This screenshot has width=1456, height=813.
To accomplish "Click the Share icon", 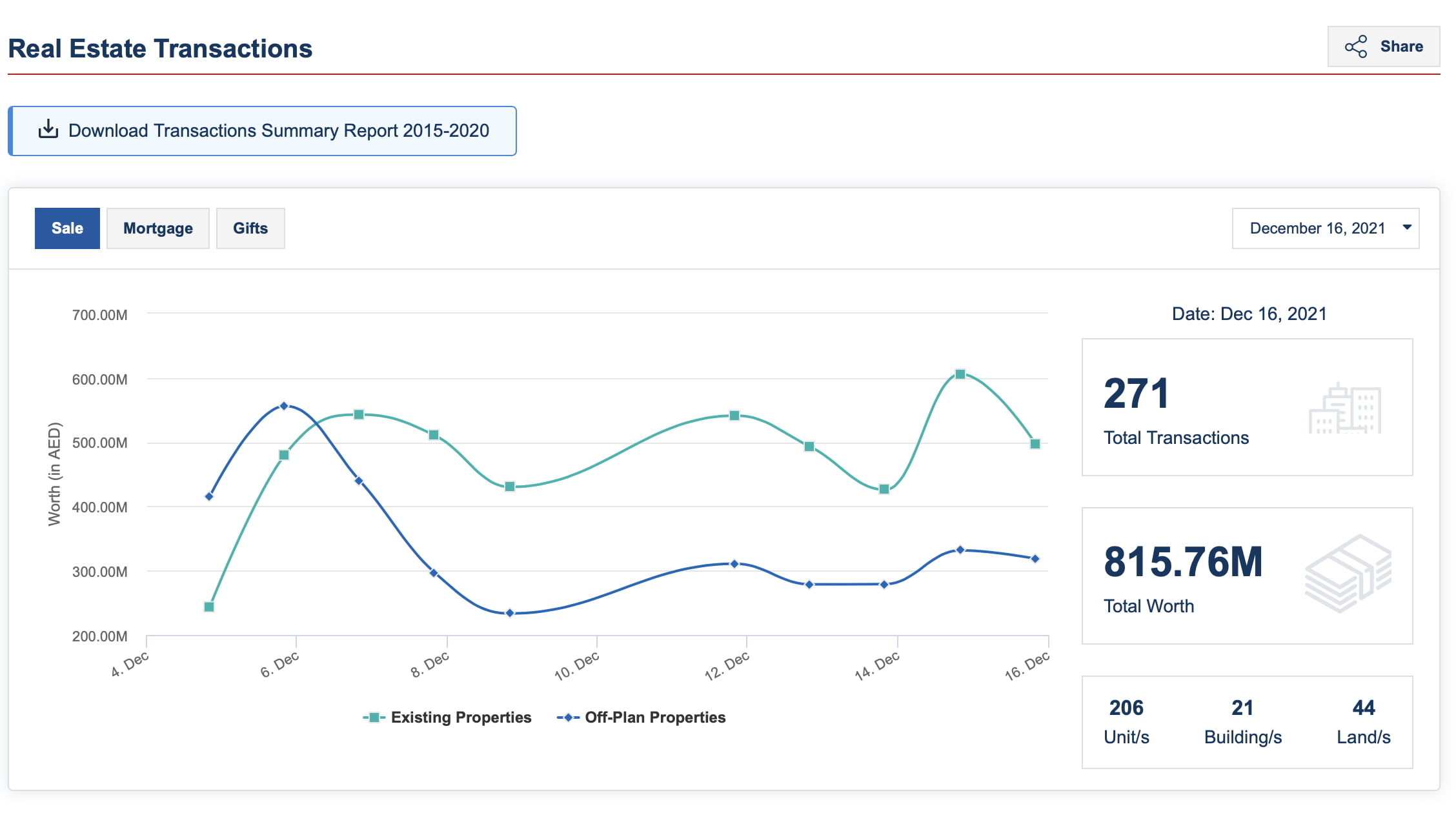I will point(1355,46).
